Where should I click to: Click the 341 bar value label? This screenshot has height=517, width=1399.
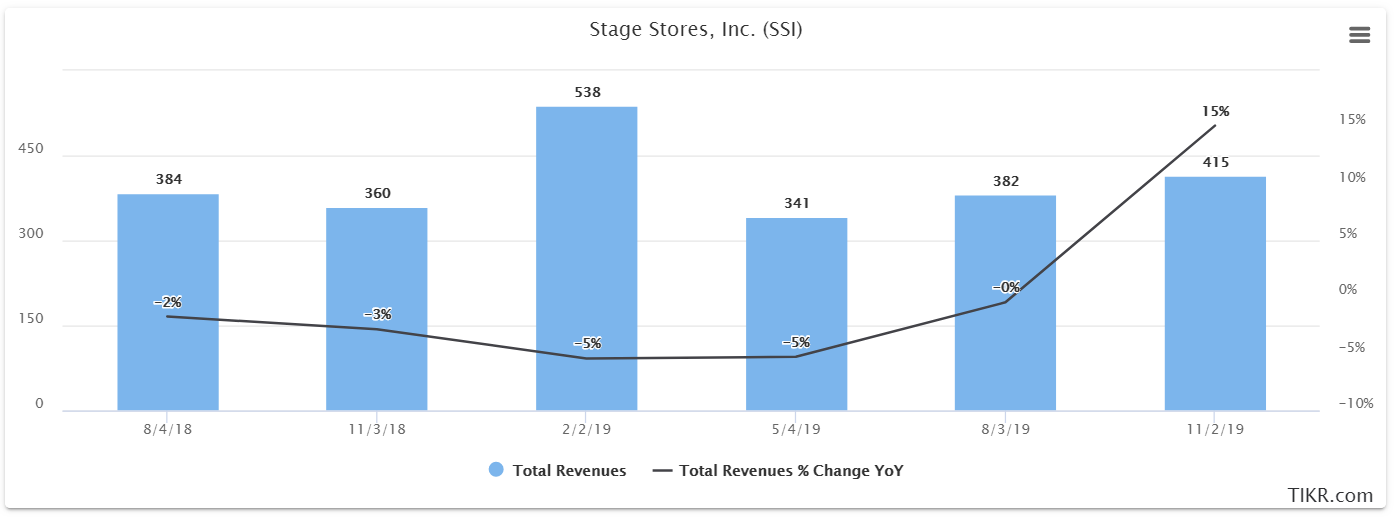click(x=796, y=203)
